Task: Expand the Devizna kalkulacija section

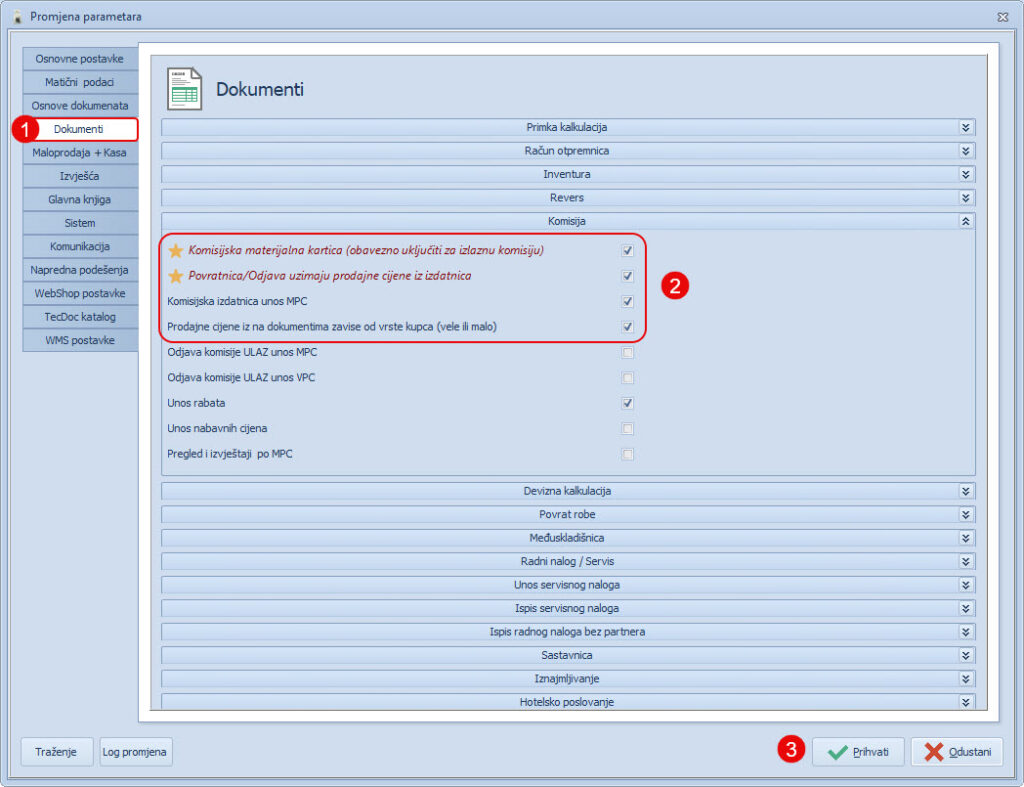Action: pos(566,491)
